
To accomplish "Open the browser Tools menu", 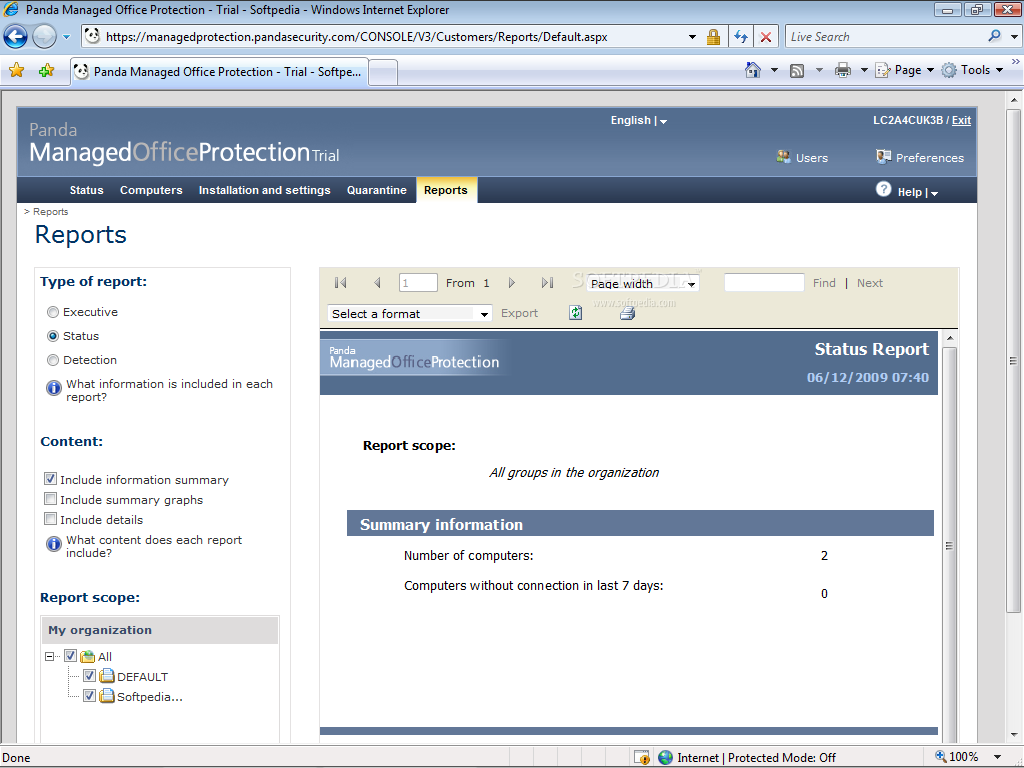I will (972, 70).
